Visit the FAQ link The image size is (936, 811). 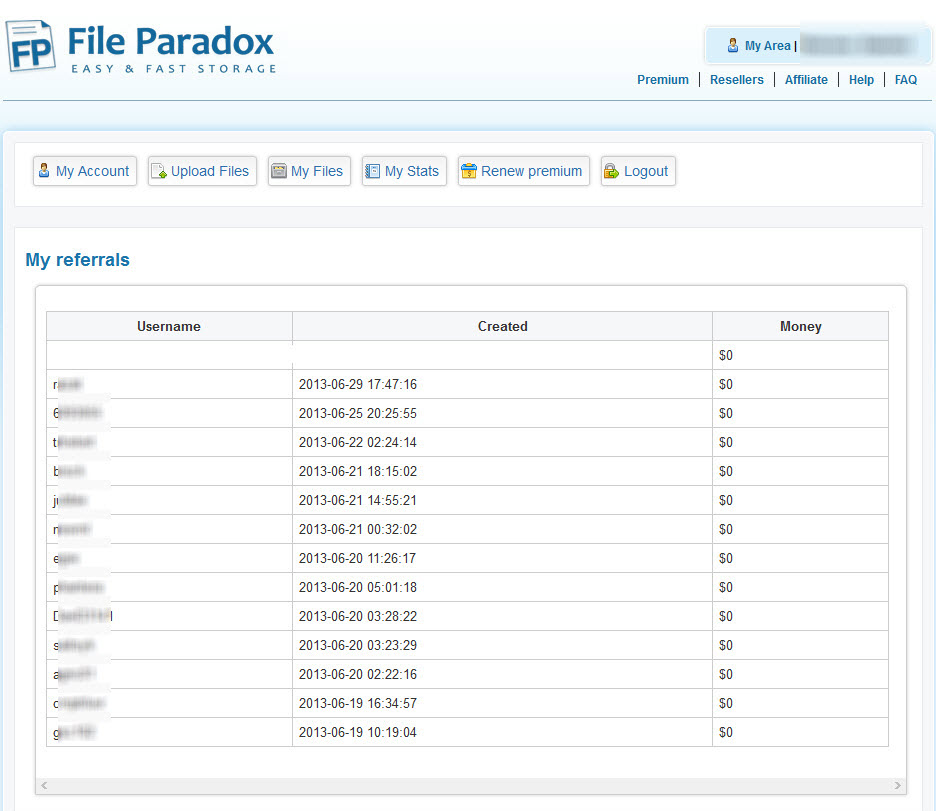[x=906, y=80]
